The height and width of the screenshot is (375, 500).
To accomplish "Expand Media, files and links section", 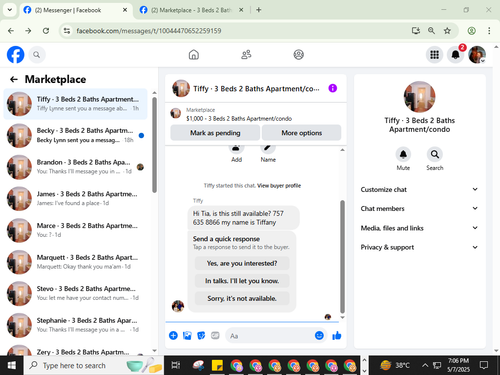I will click(x=419, y=228).
